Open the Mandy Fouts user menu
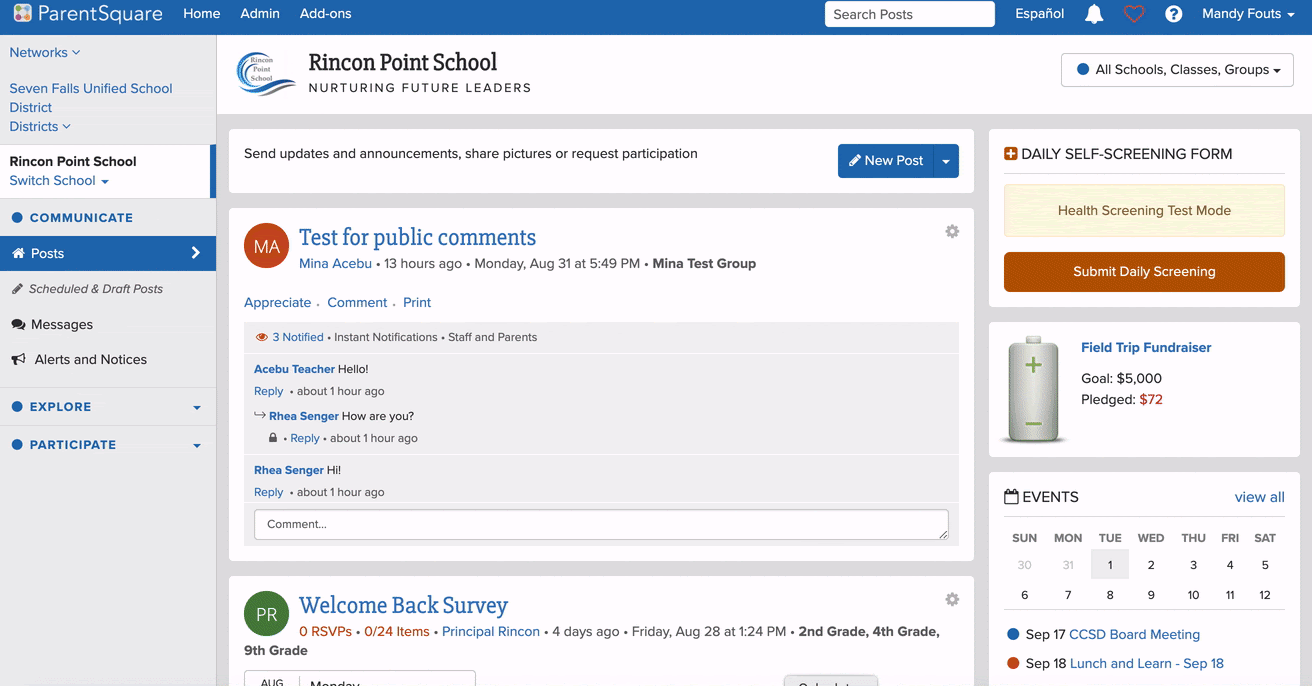Viewport: 1312px width, 686px height. (1248, 14)
